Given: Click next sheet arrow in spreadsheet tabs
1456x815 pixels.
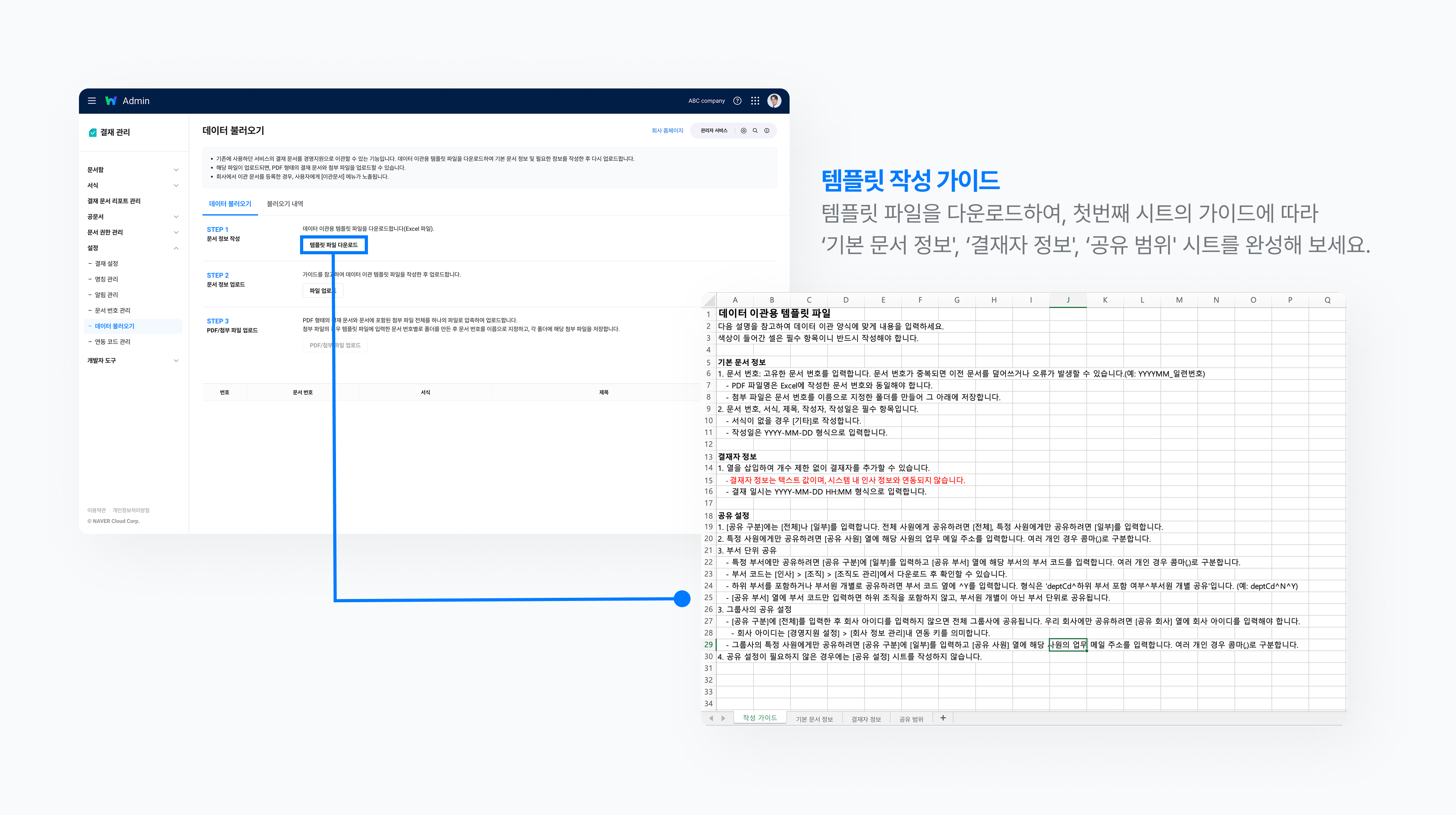Looking at the screenshot, I should 723,718.
